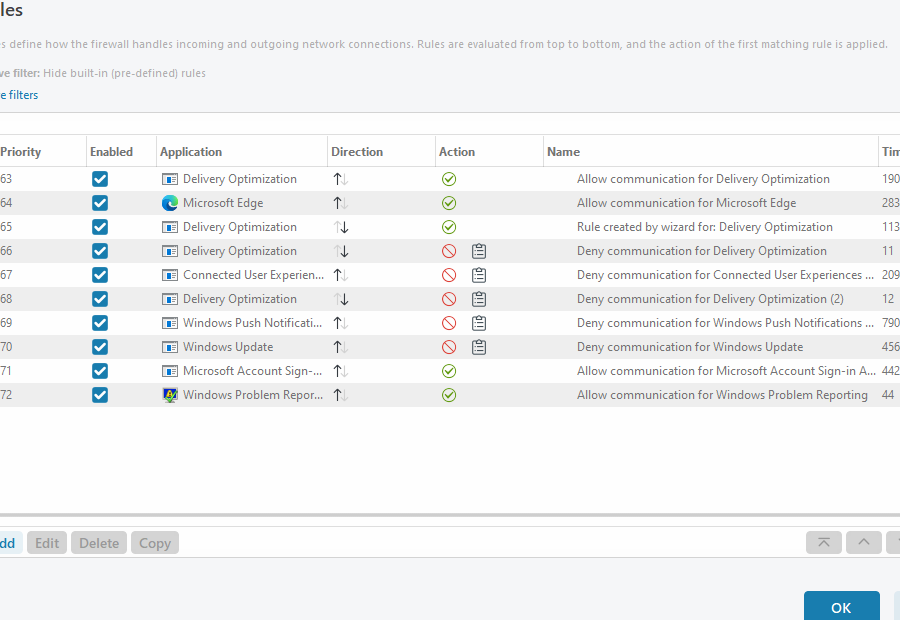
Task: Confirm with the OK button
Action: 841,606
